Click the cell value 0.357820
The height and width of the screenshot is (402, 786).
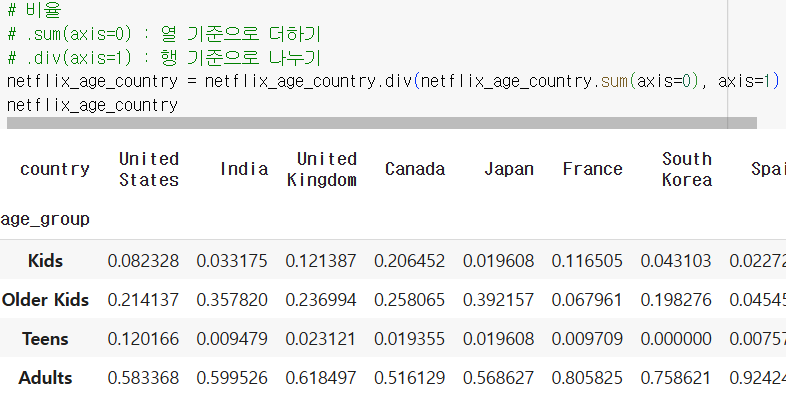pyautogui.click(x=232, y=300)
